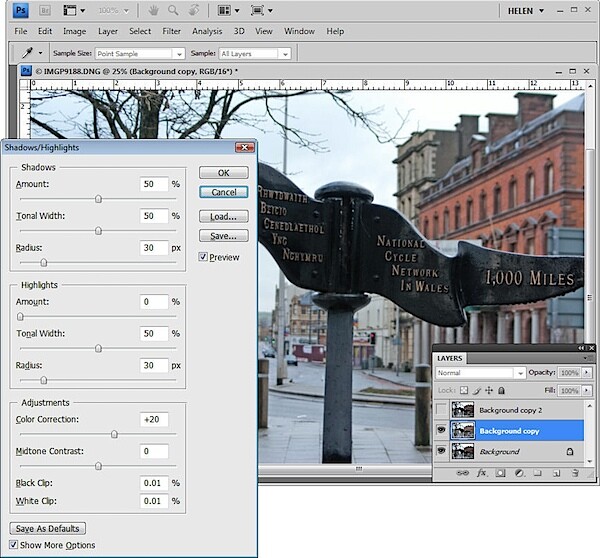Toggle the Preview checkbox

point(203,257)
